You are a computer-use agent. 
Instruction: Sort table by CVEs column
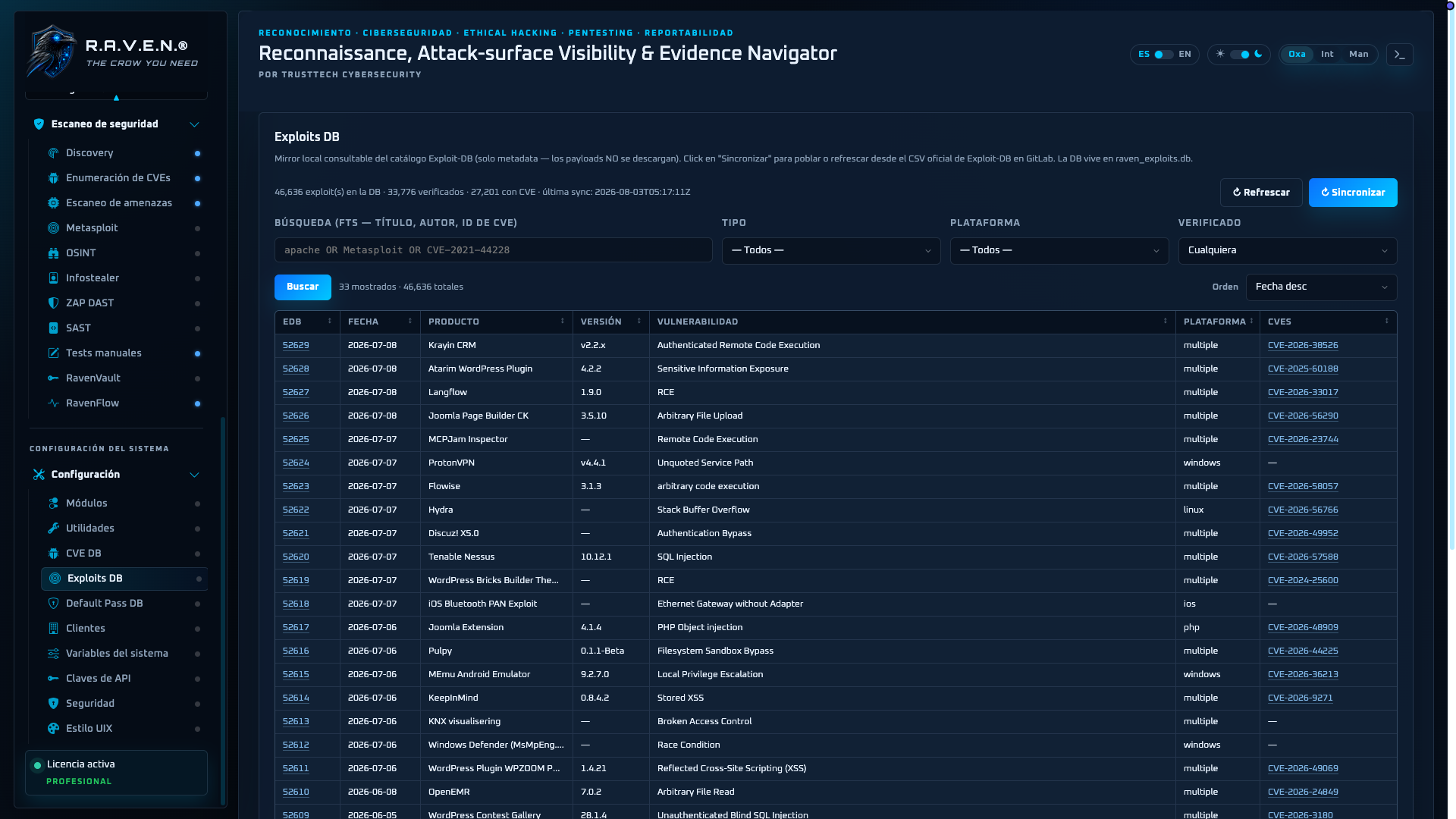coord(1328,322)
